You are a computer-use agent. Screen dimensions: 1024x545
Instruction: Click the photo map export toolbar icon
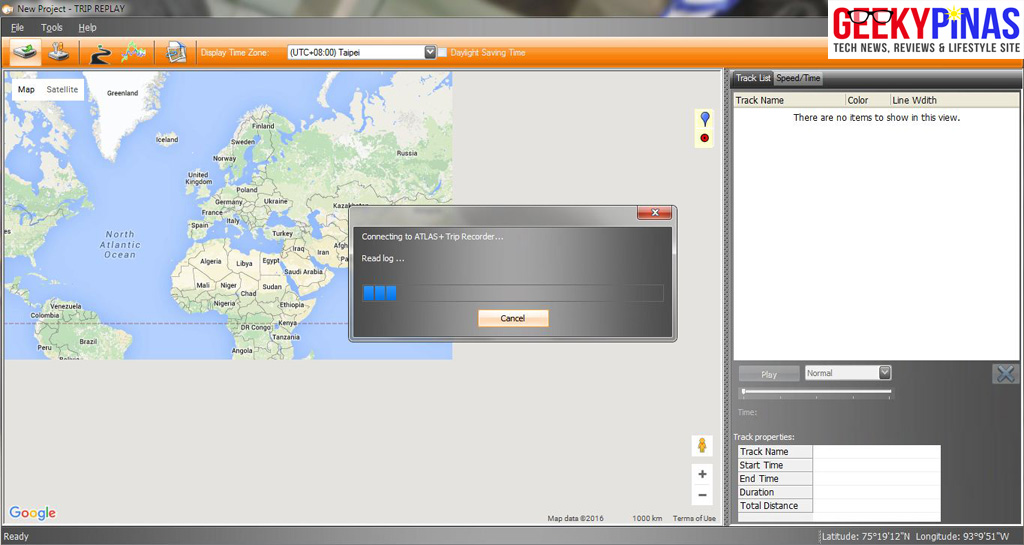click(x=175, y=52)
